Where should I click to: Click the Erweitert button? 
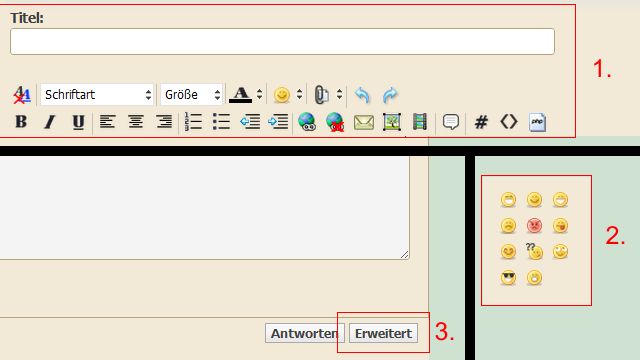[383, 333]
